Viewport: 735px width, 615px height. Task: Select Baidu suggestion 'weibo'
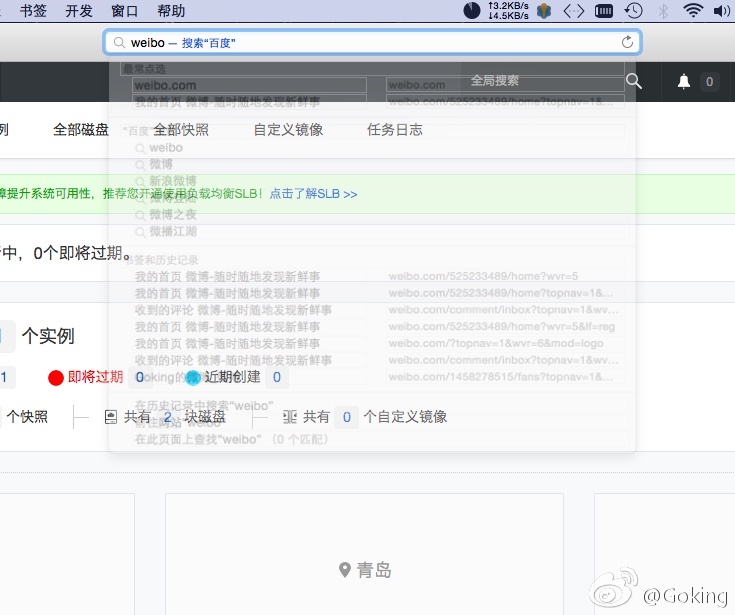click(166, 148)
